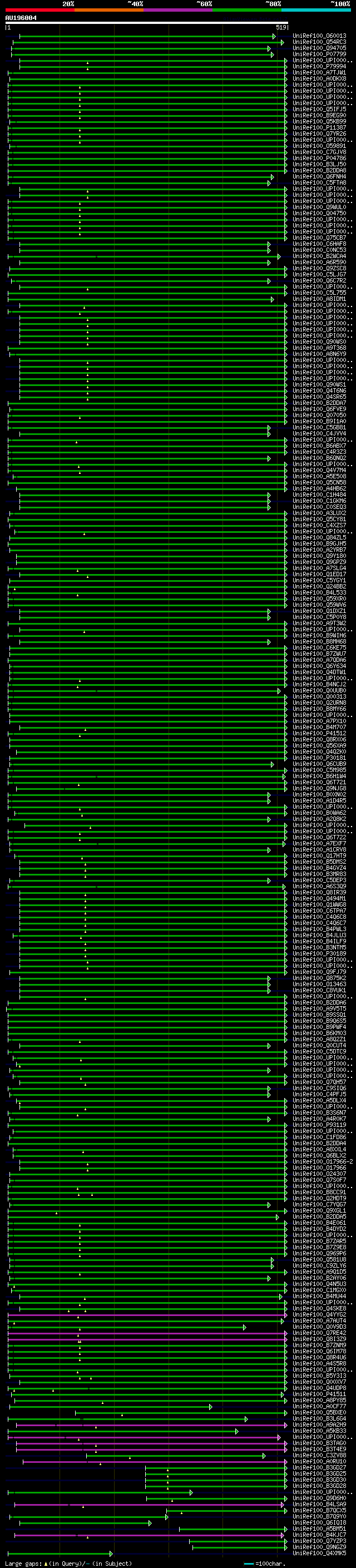Viewport: 356px width, 1568px height.
Task: Select hit UniRef100_B2DDA8
Action: [x=319, y=170]
